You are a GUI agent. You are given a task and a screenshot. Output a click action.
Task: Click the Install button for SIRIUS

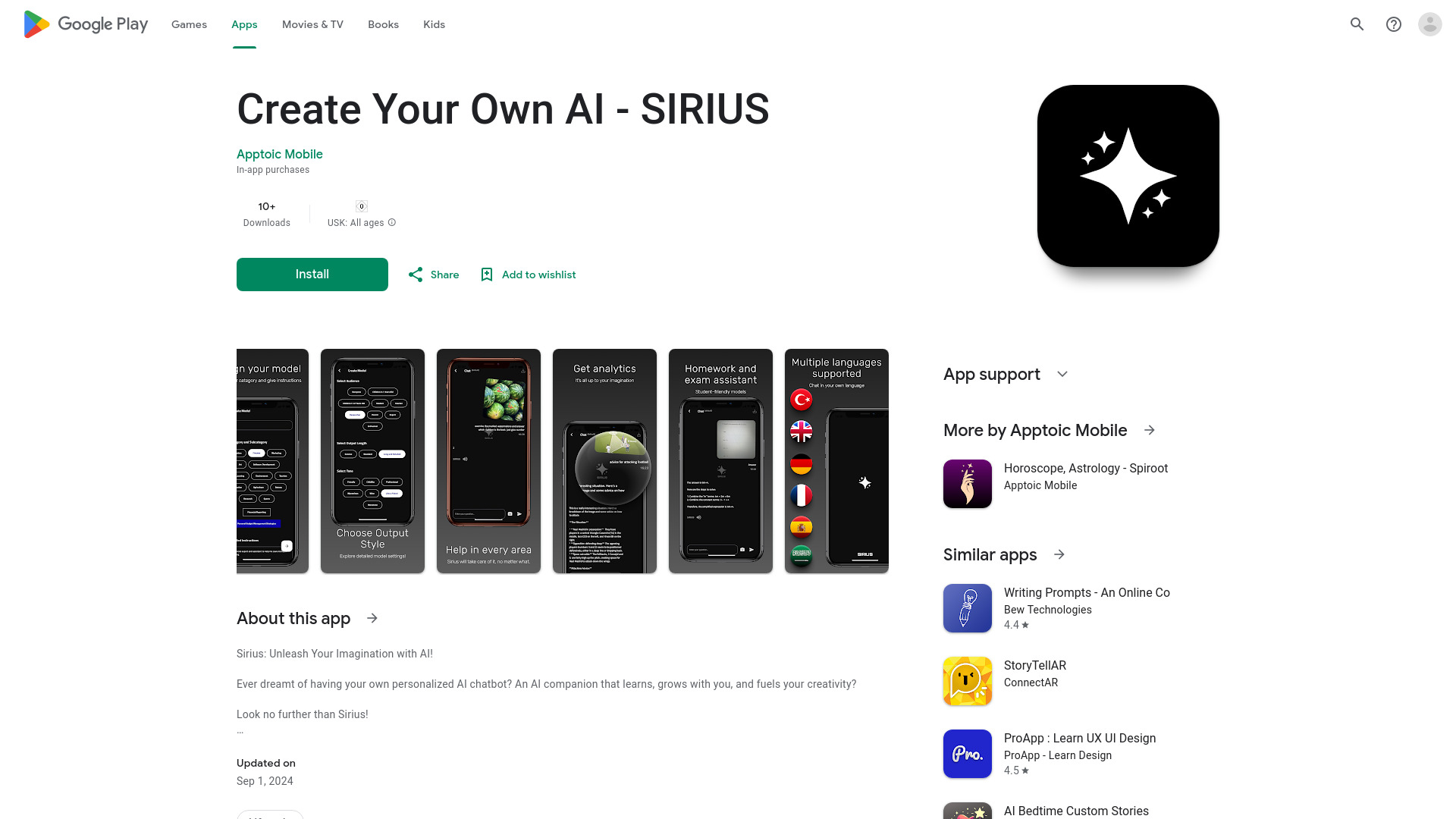(x=312, y=274)
